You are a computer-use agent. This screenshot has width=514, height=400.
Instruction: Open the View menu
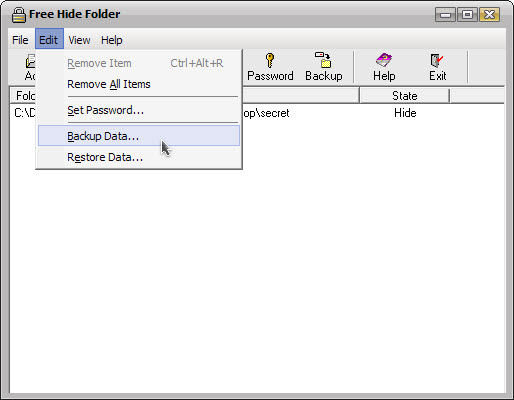[79, 40]
